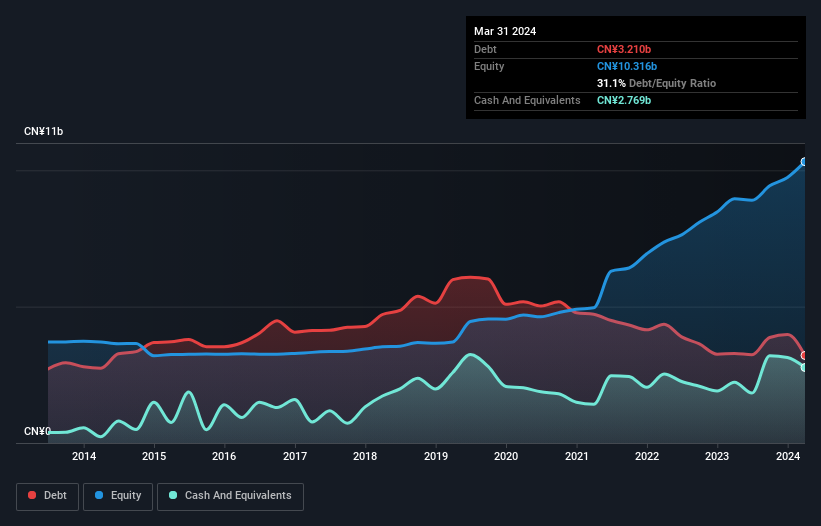Click the 2024 x-axis label

coord(787,456)
